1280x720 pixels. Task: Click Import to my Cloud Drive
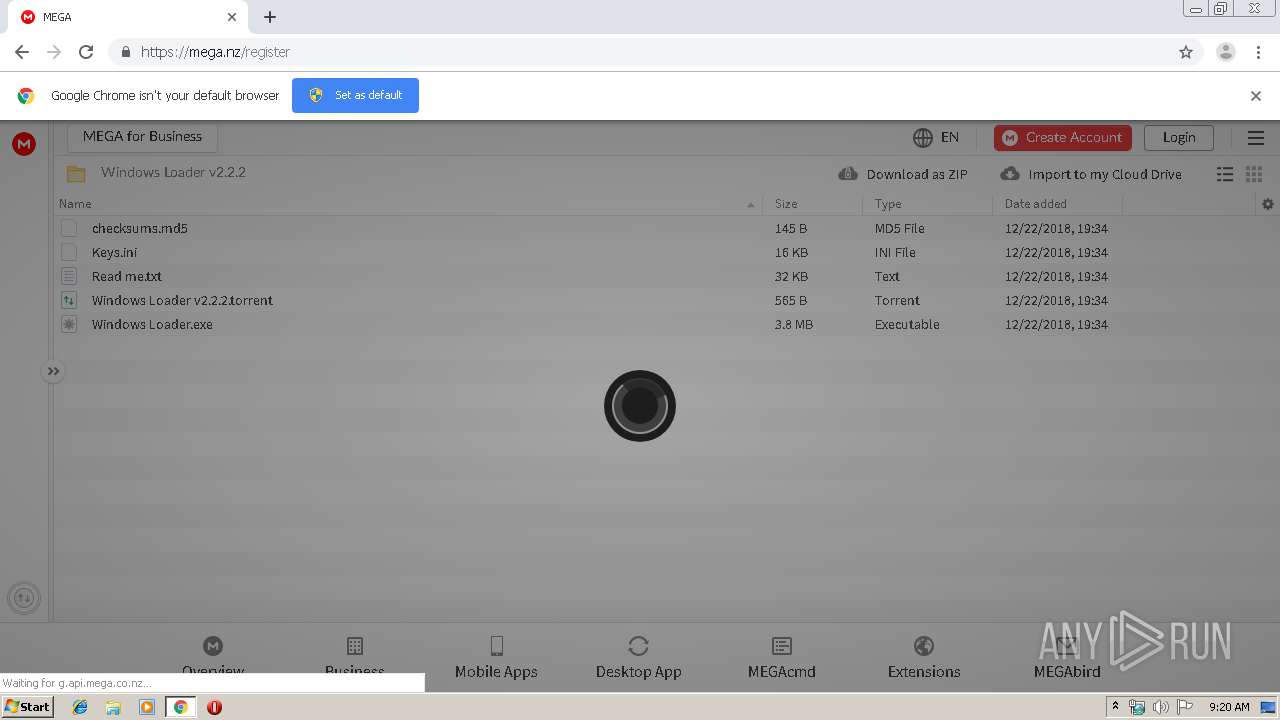[1091, 174]
